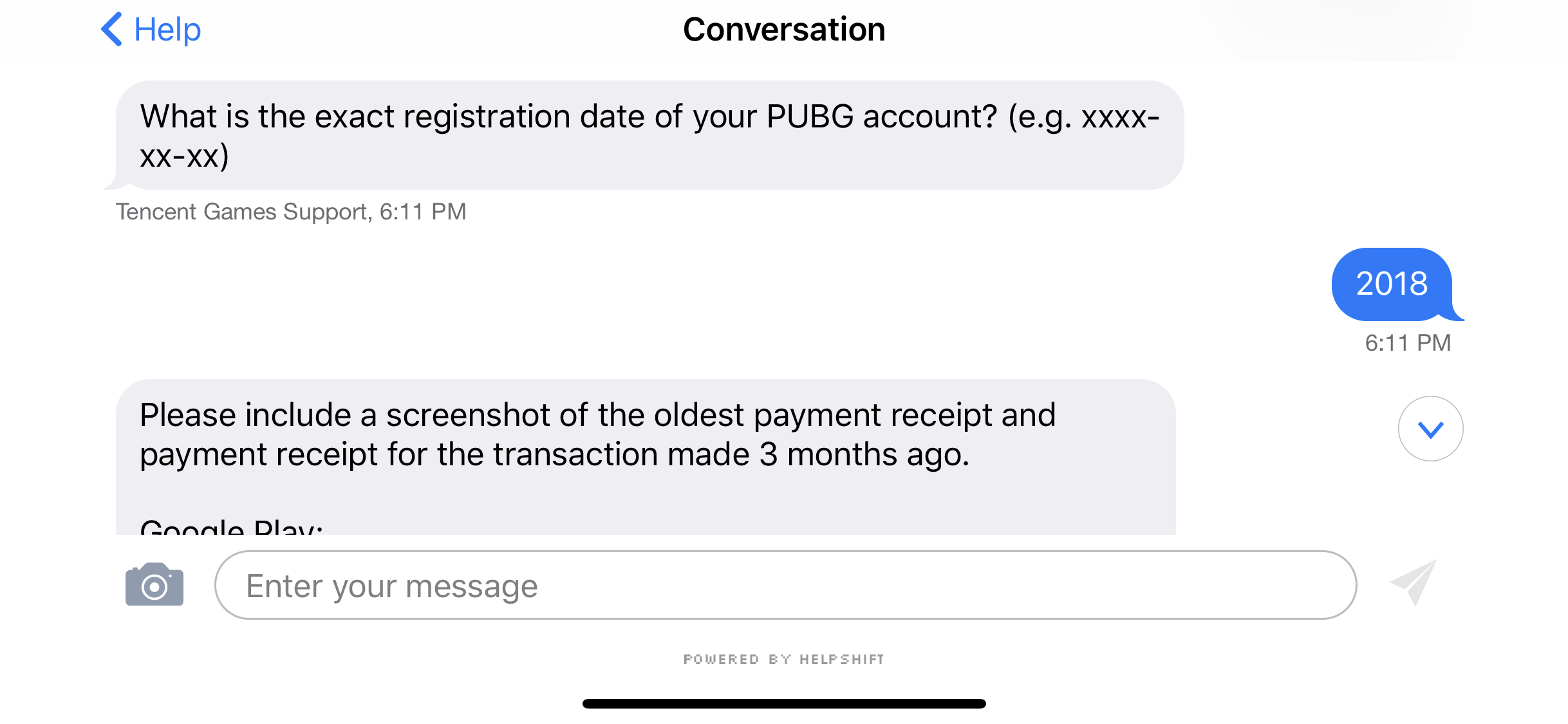Viewport: 1568px width, 724px height.
Task: Tap the 6:11 PM timestamp under 2018
Action: (1408, 343)
